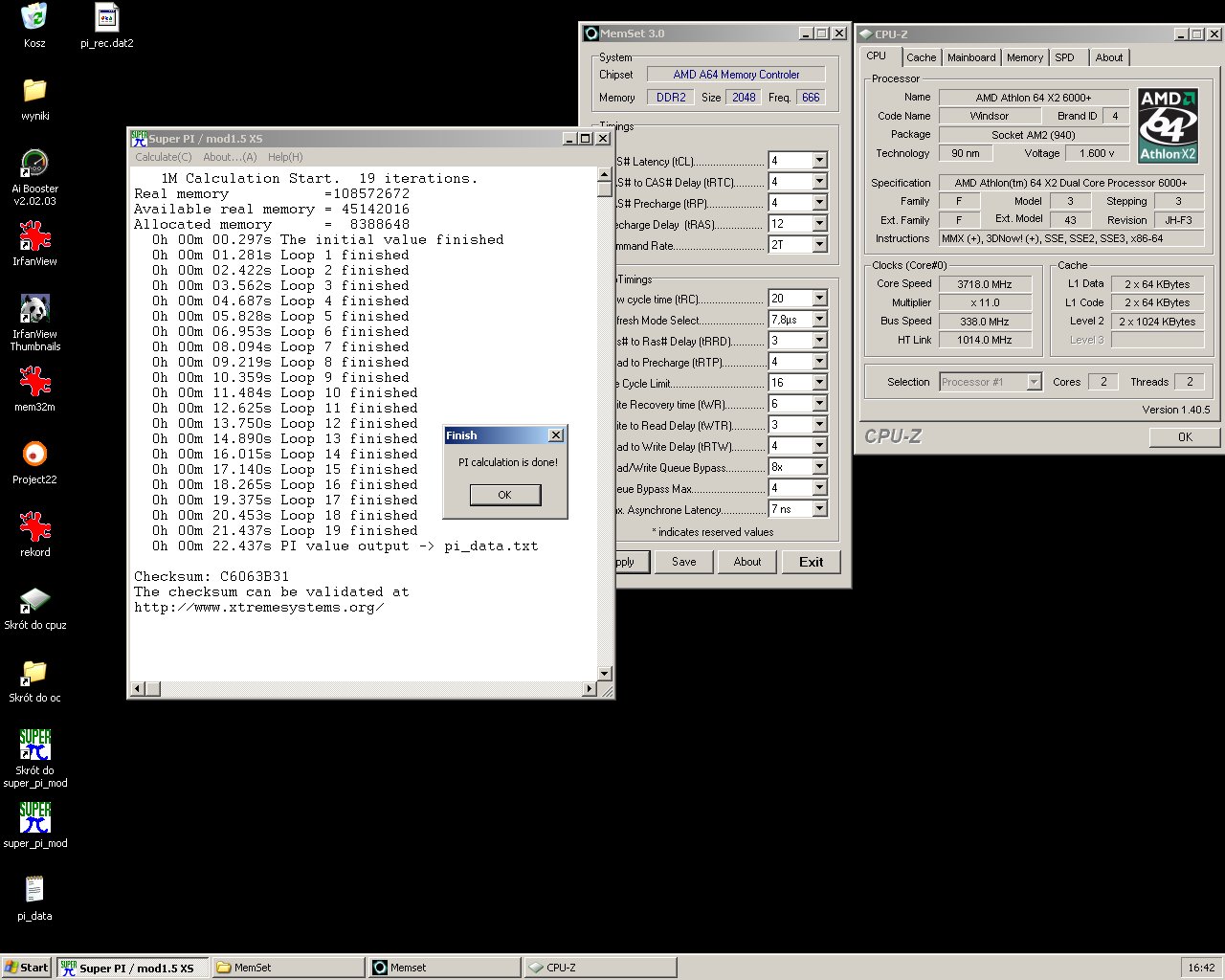Click the Checksum: C6063B31 line
Screen dimensions: 1225x980
tap(212, 576)
